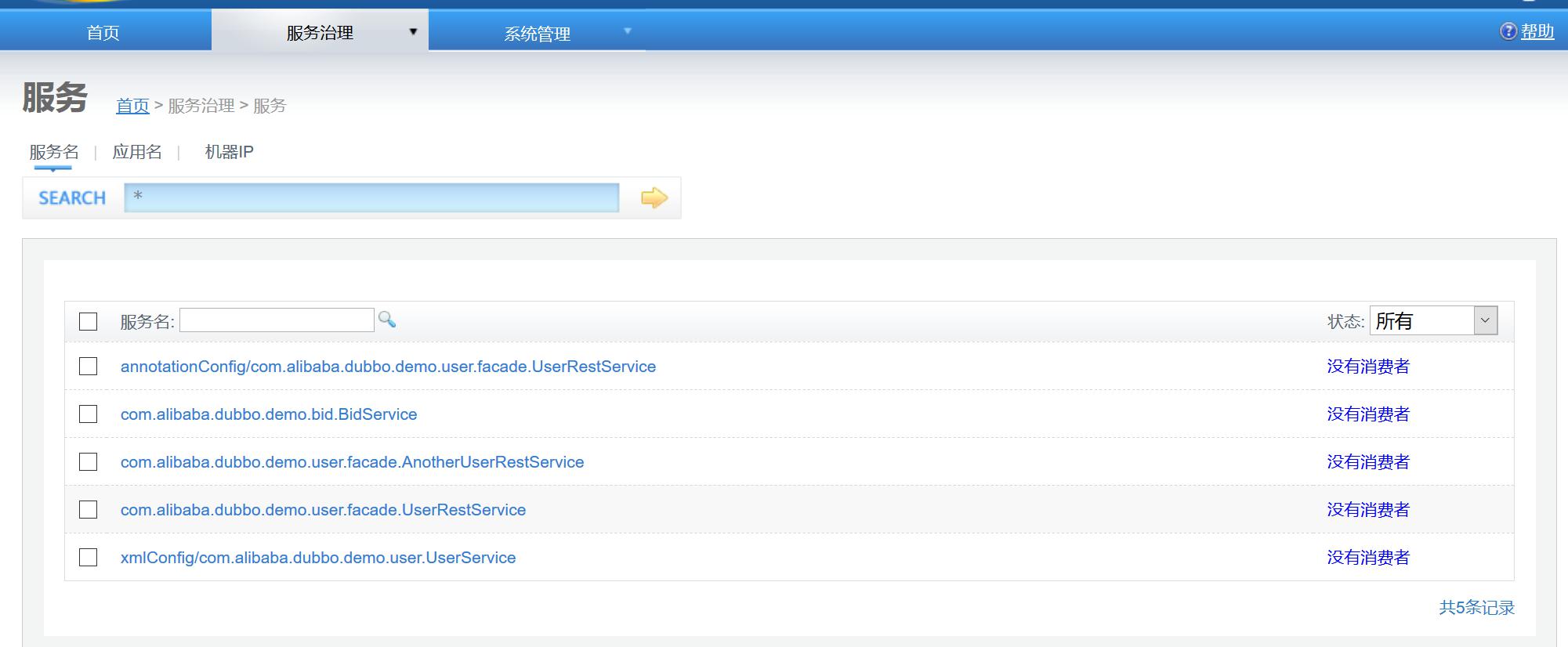Click the magnifier icon beside service name filter
Viewport: 1568px width, 647px height.
point(386,320)
